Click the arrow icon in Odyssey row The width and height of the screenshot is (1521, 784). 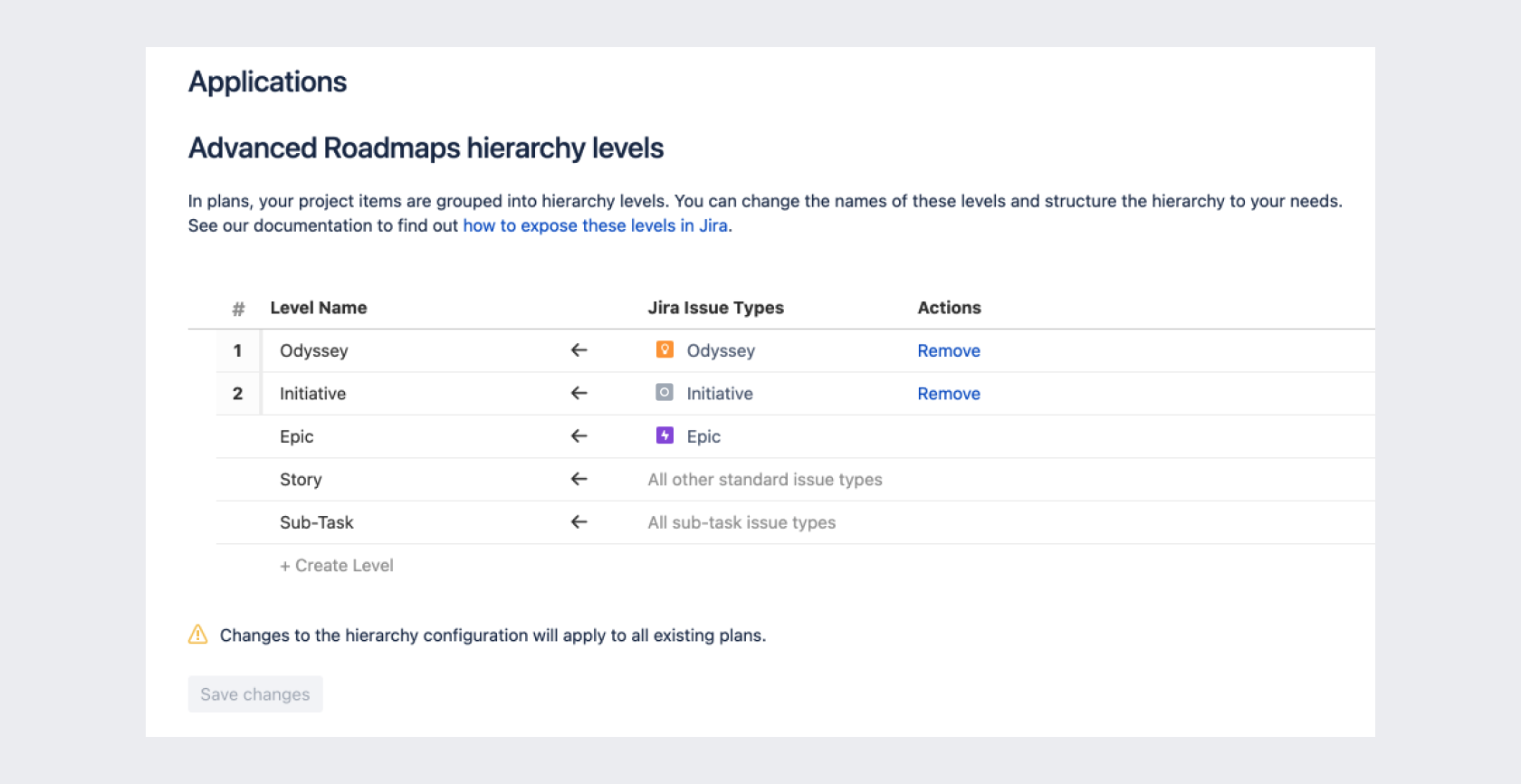click(579, 350)
